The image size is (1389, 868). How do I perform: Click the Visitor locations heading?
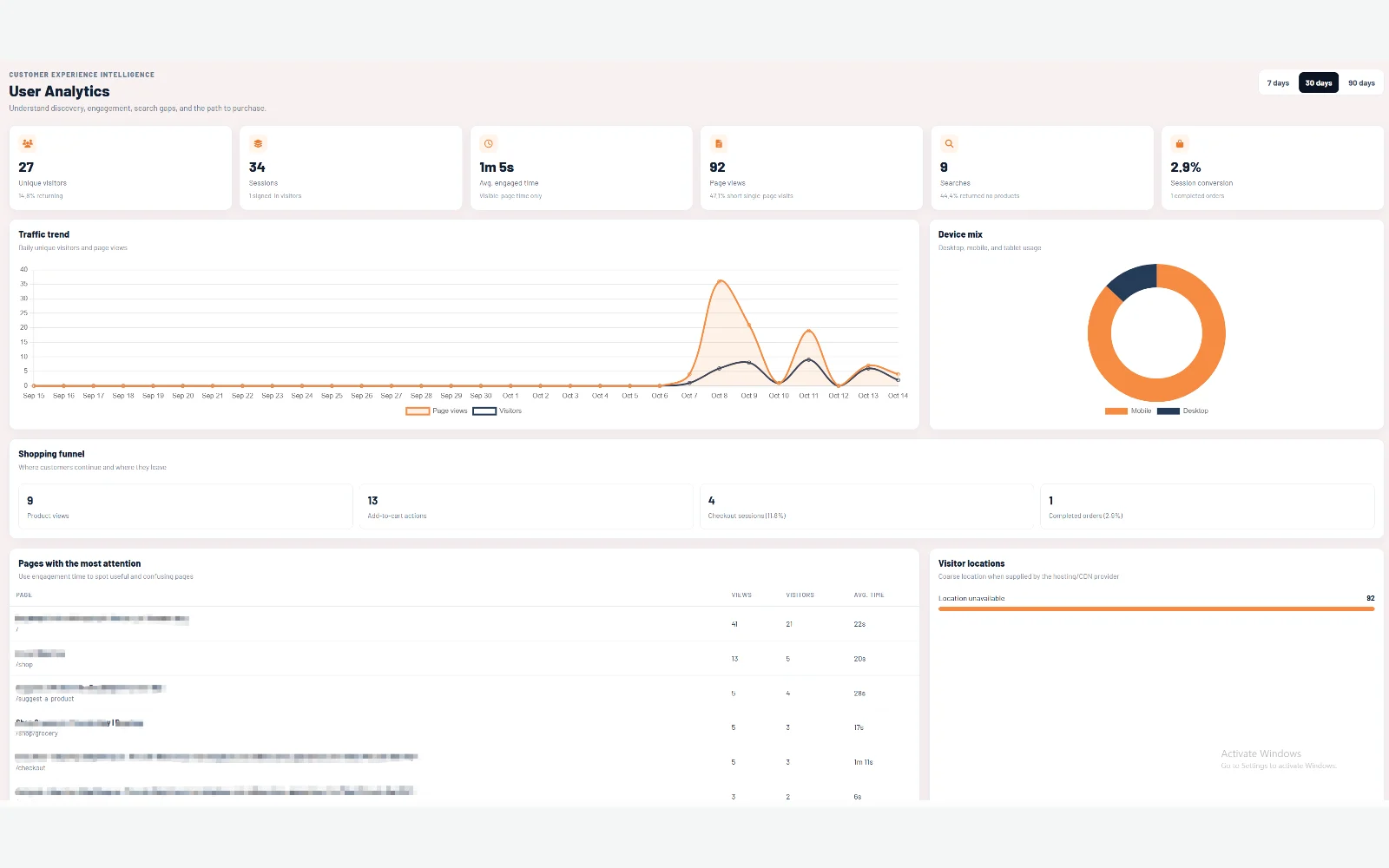pos(971,563)
